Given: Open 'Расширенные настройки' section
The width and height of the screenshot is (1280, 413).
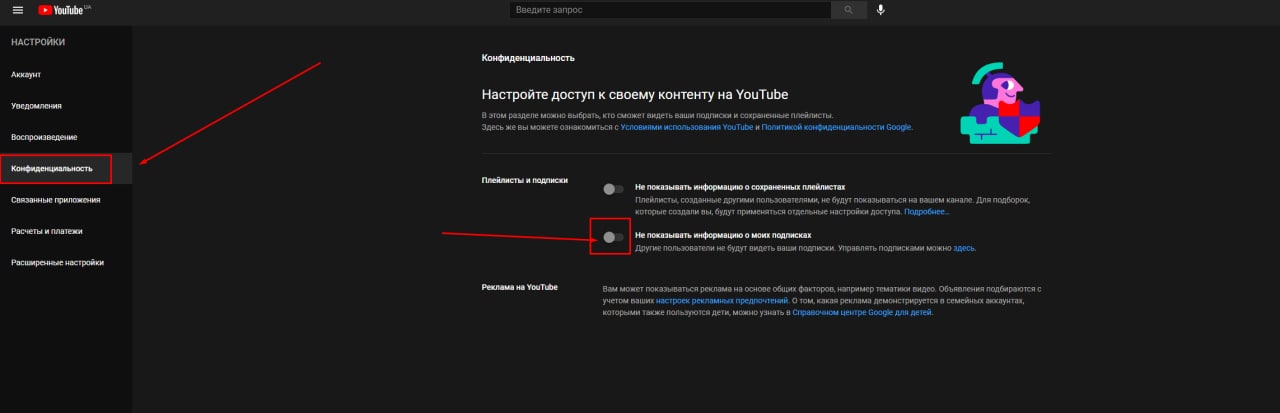Looking at the screenshot, I should coord(66,262).
